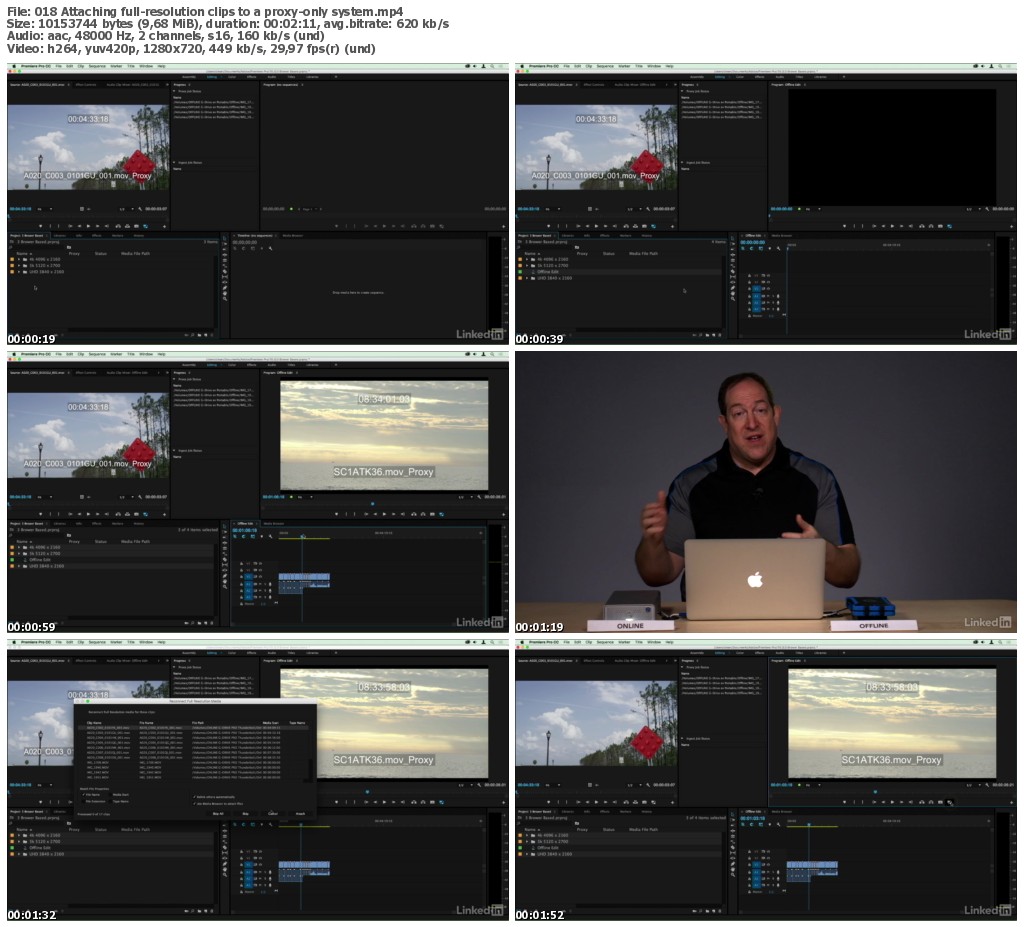Click New Bin icon in Project panel, 00:00:59 frame

pyautogui.click(x=199, y=623)
